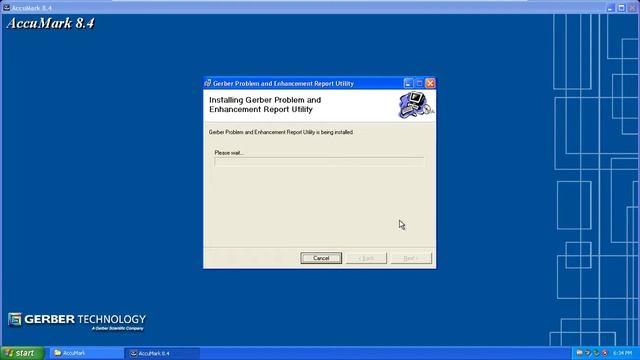640x360 pixels.
Task: Click the red security alert tray icon
Action: click(x=605, y=353)
